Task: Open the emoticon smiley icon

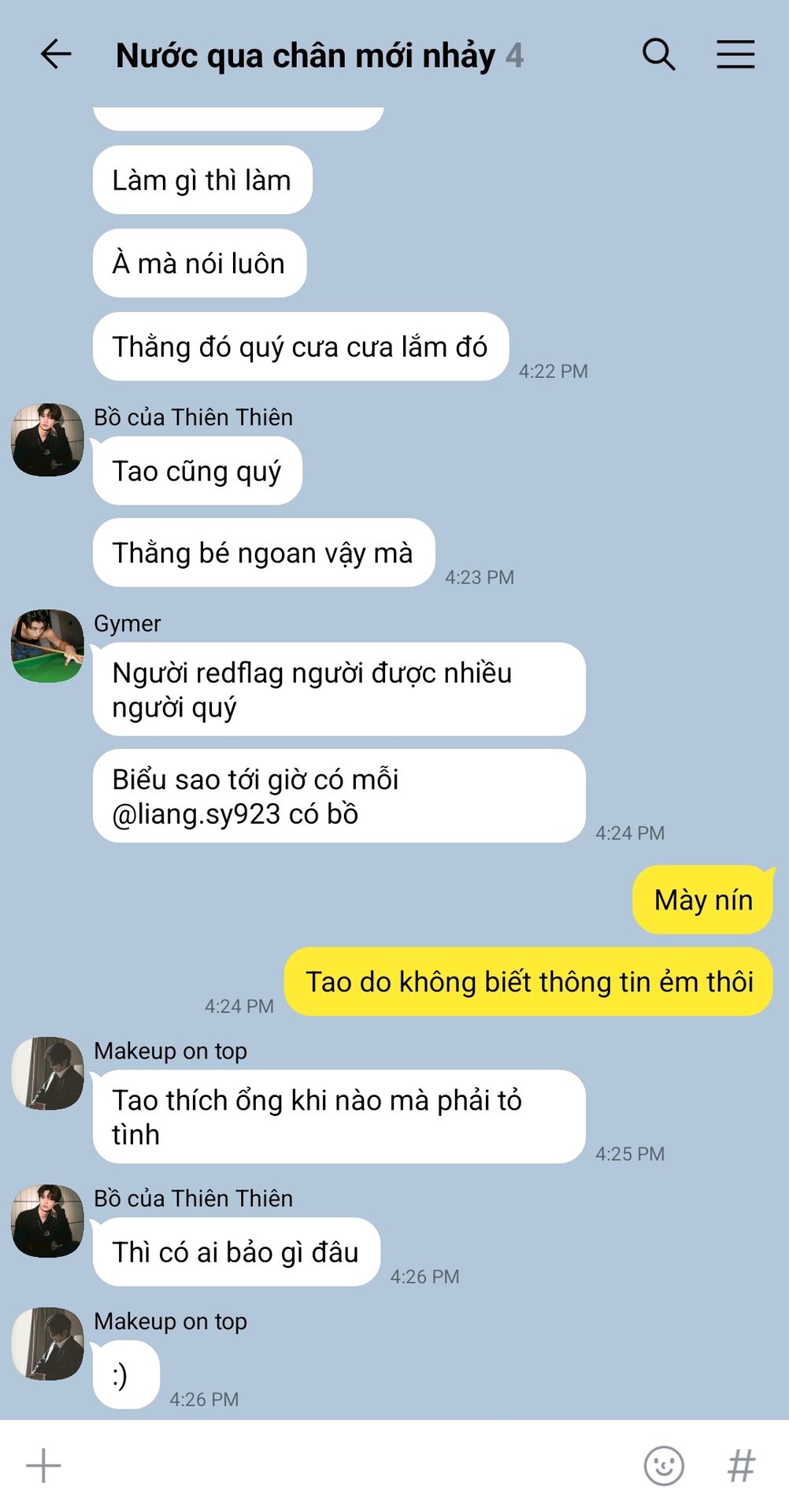Action: click(664, 1466)
